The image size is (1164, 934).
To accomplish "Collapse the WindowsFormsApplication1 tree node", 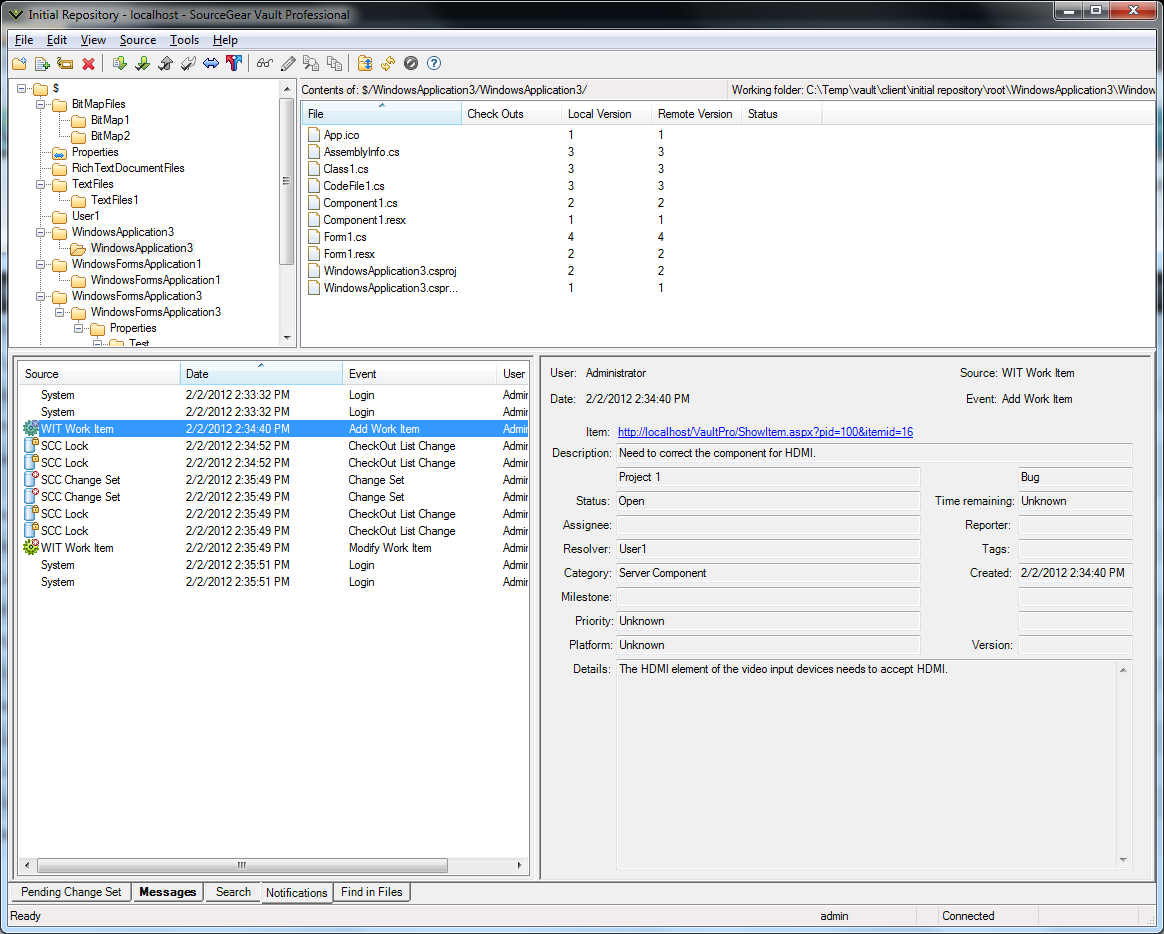I will point(41,264).
